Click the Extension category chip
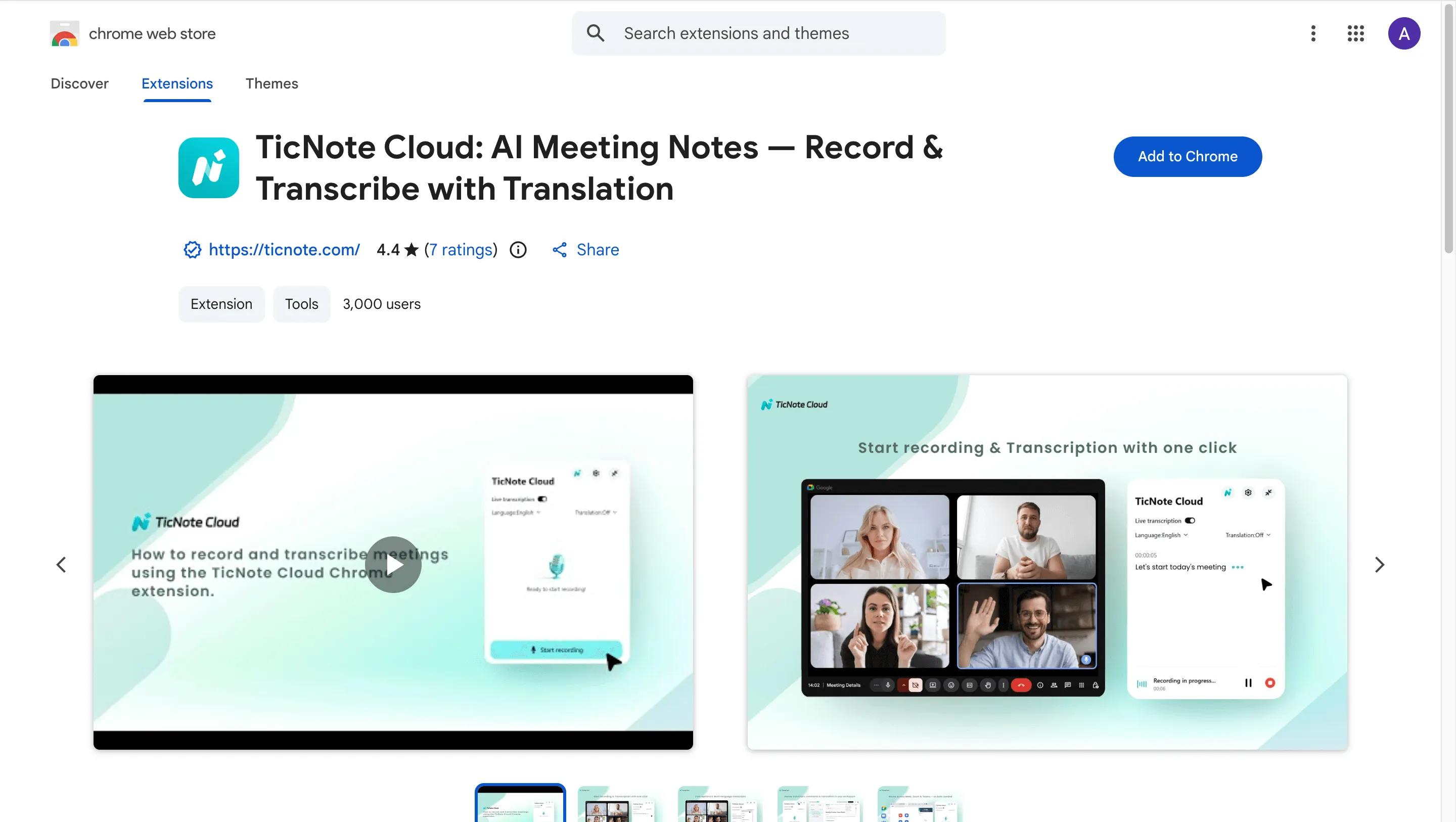The width and height of the screenshot is (1456, 822). [221, 304]
